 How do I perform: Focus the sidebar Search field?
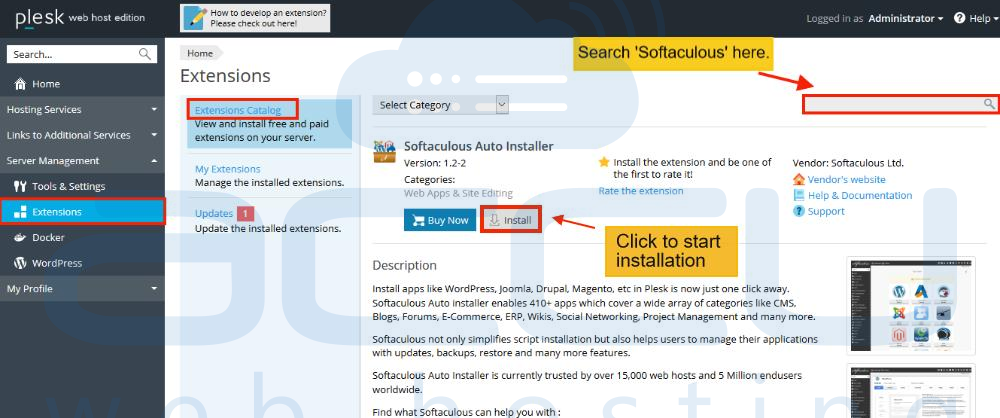(82, 54)
